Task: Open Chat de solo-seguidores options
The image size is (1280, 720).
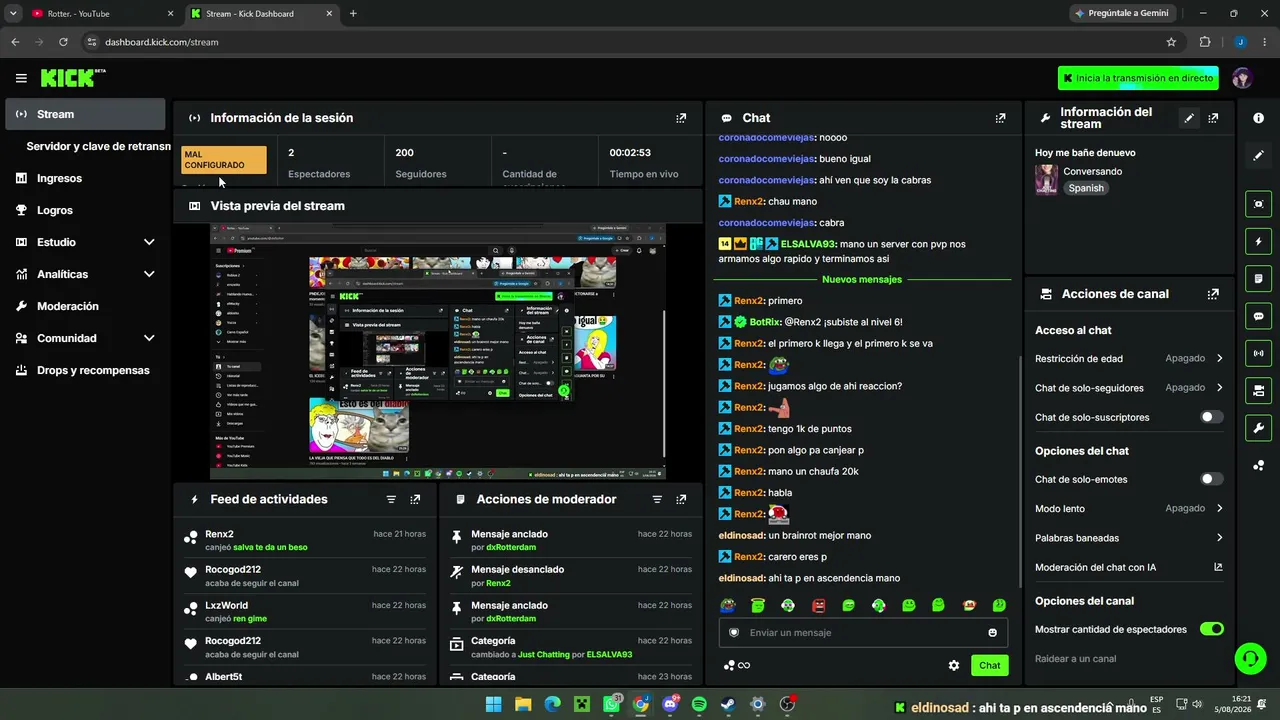Action: coord(1129,388)
